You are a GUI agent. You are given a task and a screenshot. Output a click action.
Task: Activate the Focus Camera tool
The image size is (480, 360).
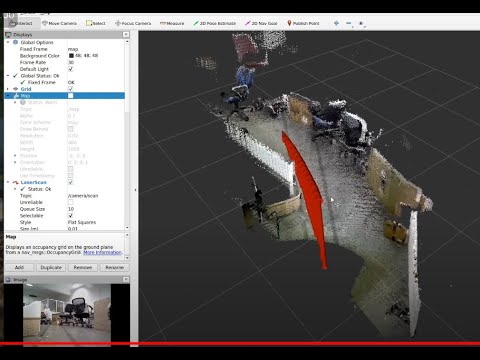133,23
